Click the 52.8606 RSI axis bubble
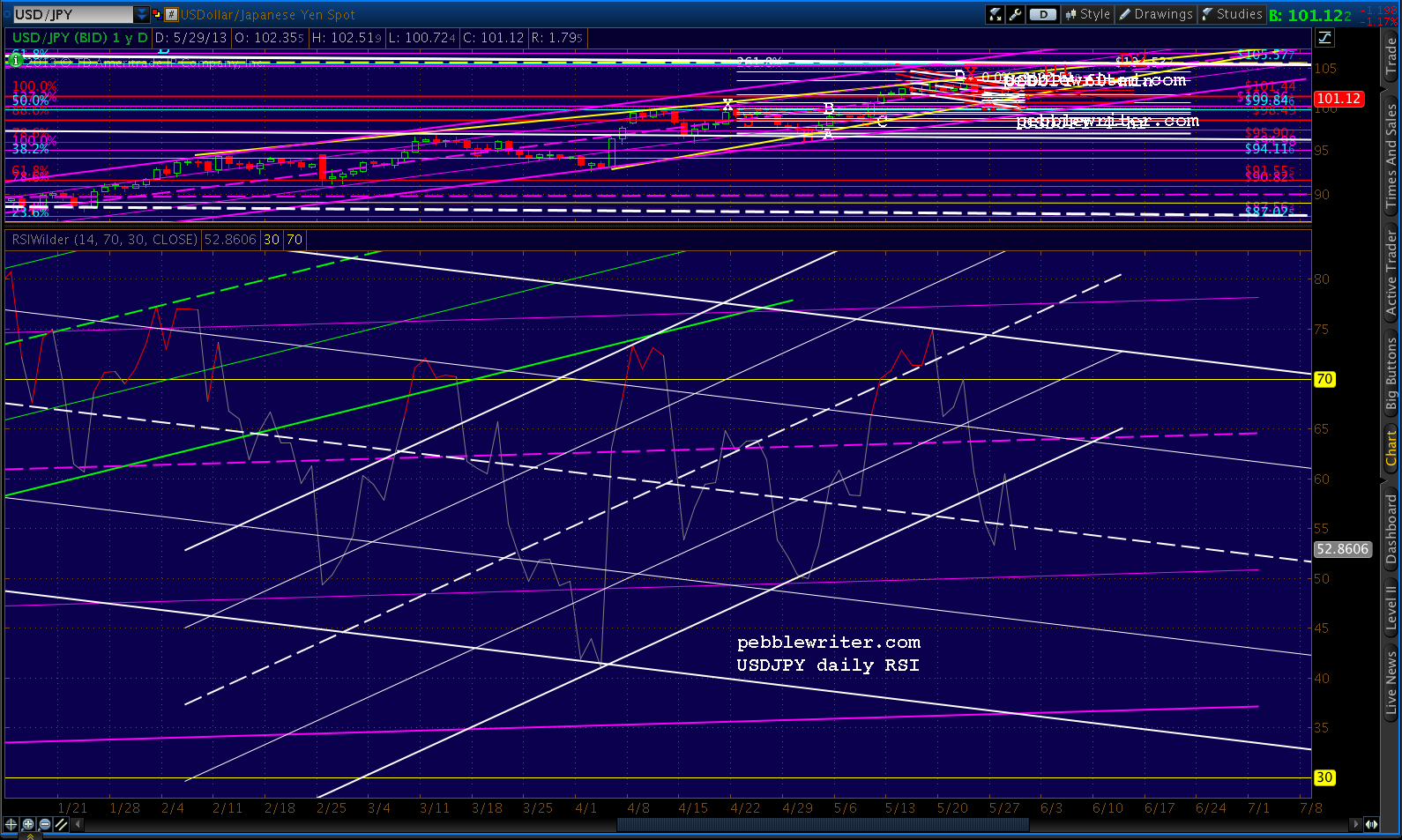The width and height of the screenshot is (1402, 840). pyautogui.click(x=1342, y=549)
